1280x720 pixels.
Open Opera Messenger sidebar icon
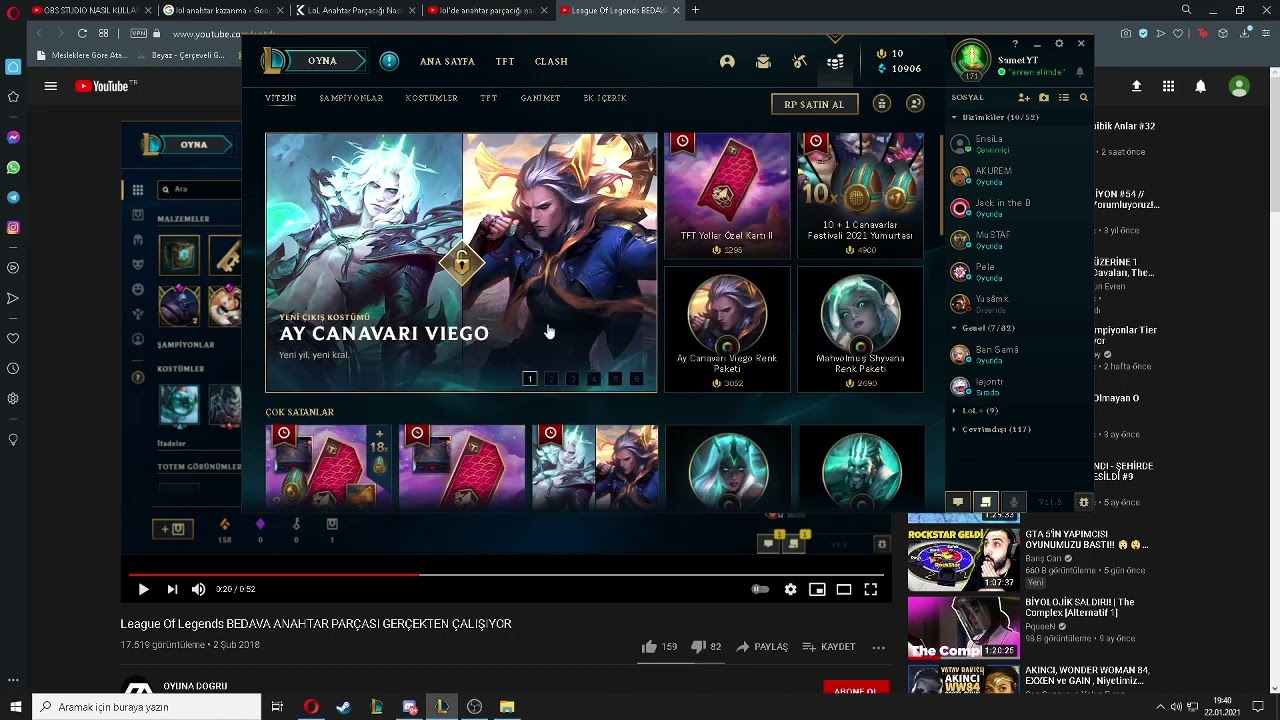[x=13, y=137]
